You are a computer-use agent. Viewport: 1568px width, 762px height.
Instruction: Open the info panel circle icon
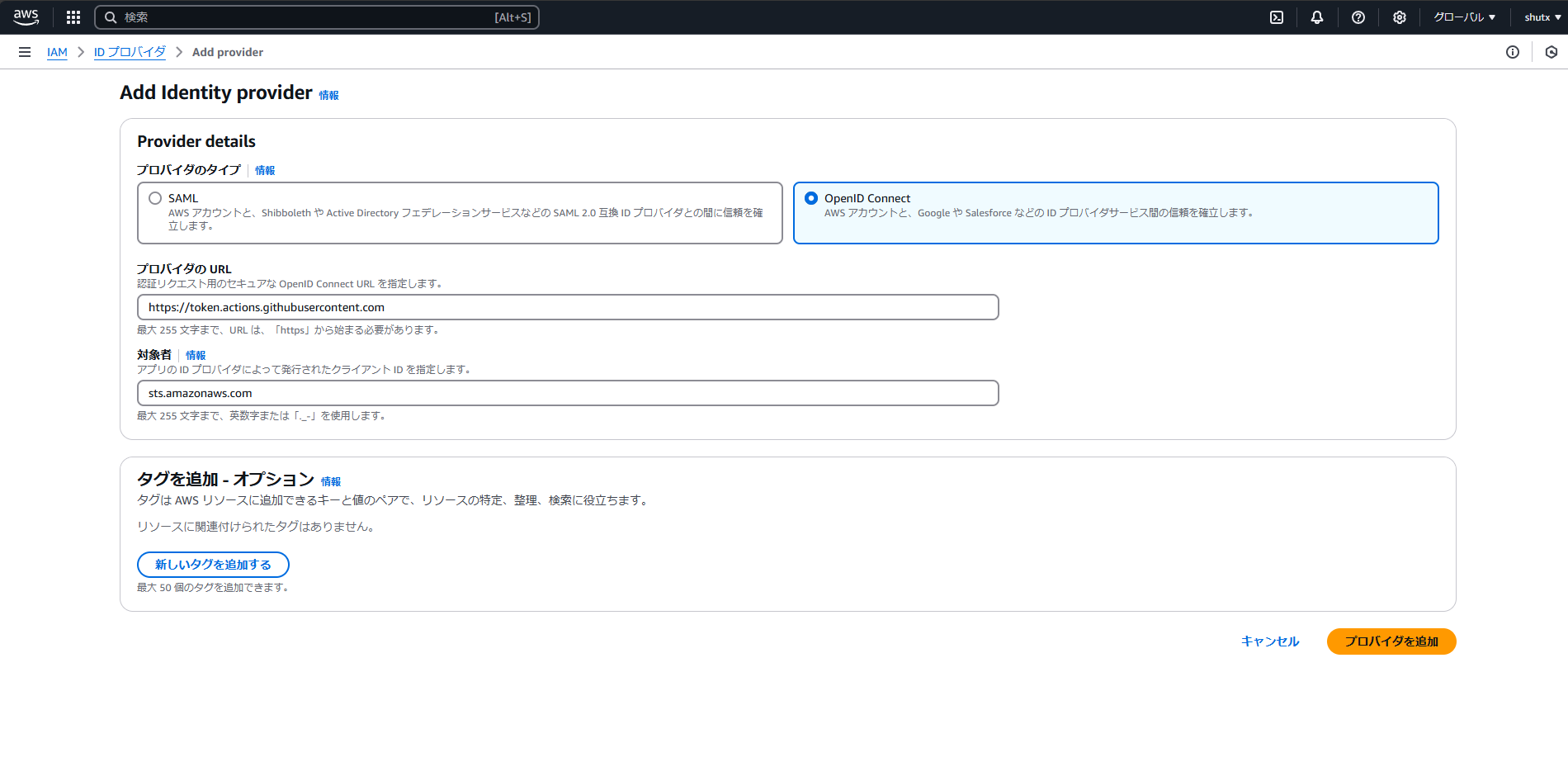(1513, 52)
